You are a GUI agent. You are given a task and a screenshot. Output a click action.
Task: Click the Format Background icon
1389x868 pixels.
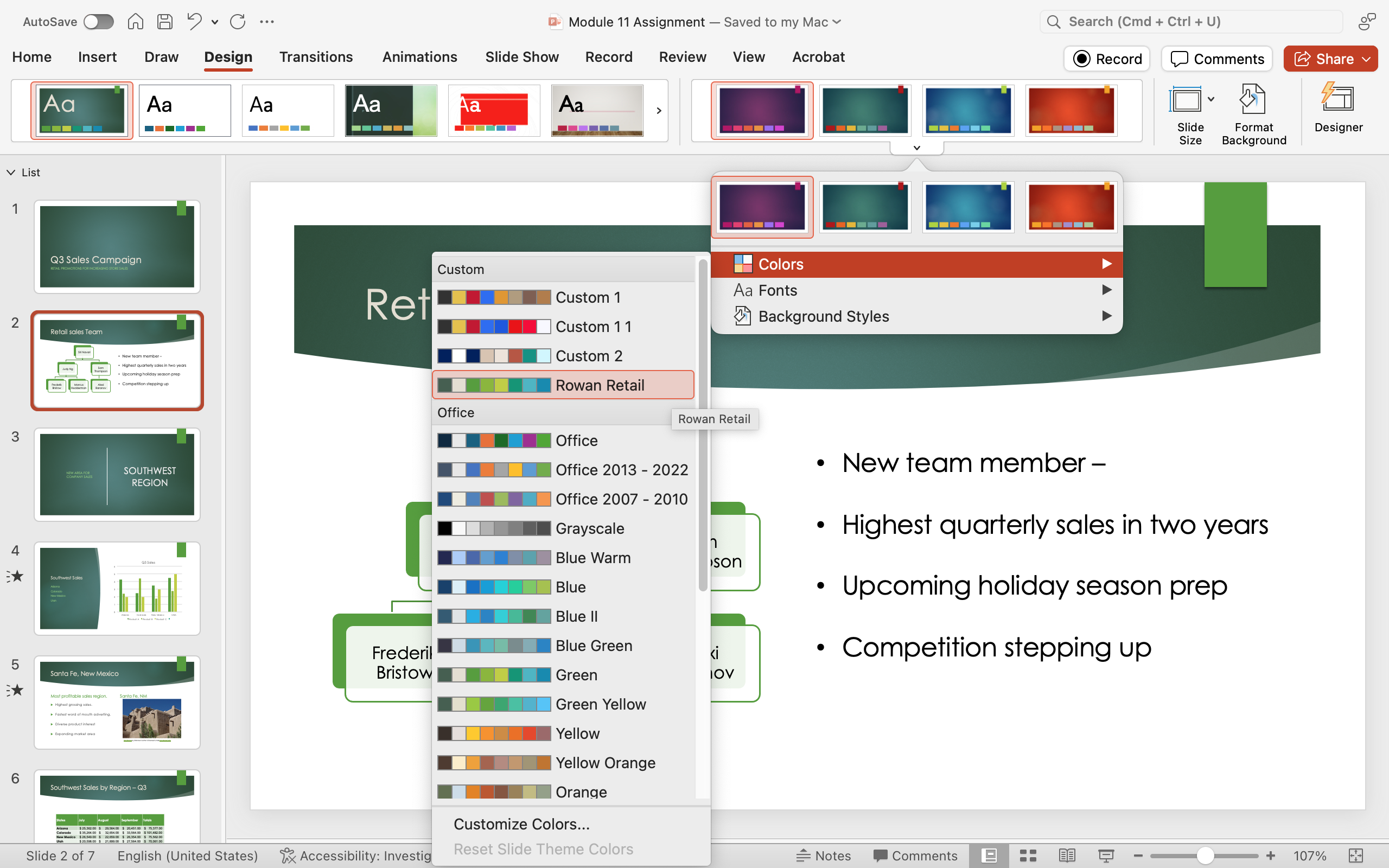click(1253, 100)
